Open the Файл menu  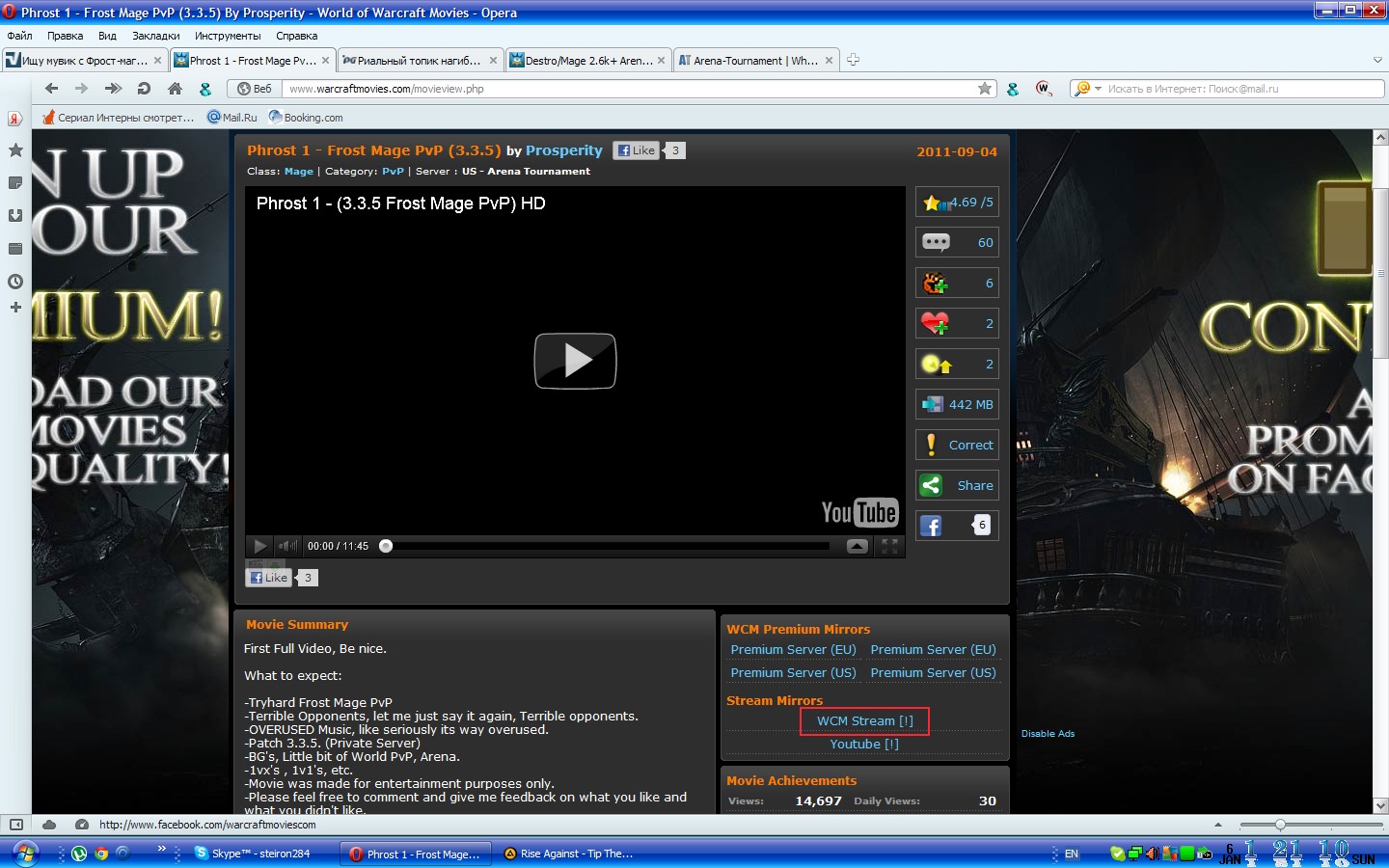click(19, 36)
